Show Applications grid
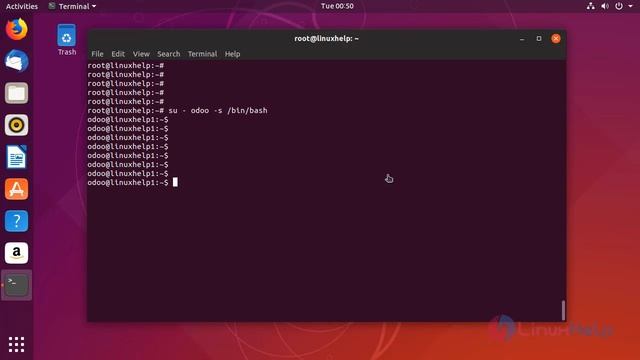The width and height of the screenshot is (640, 360). [16, 344]
